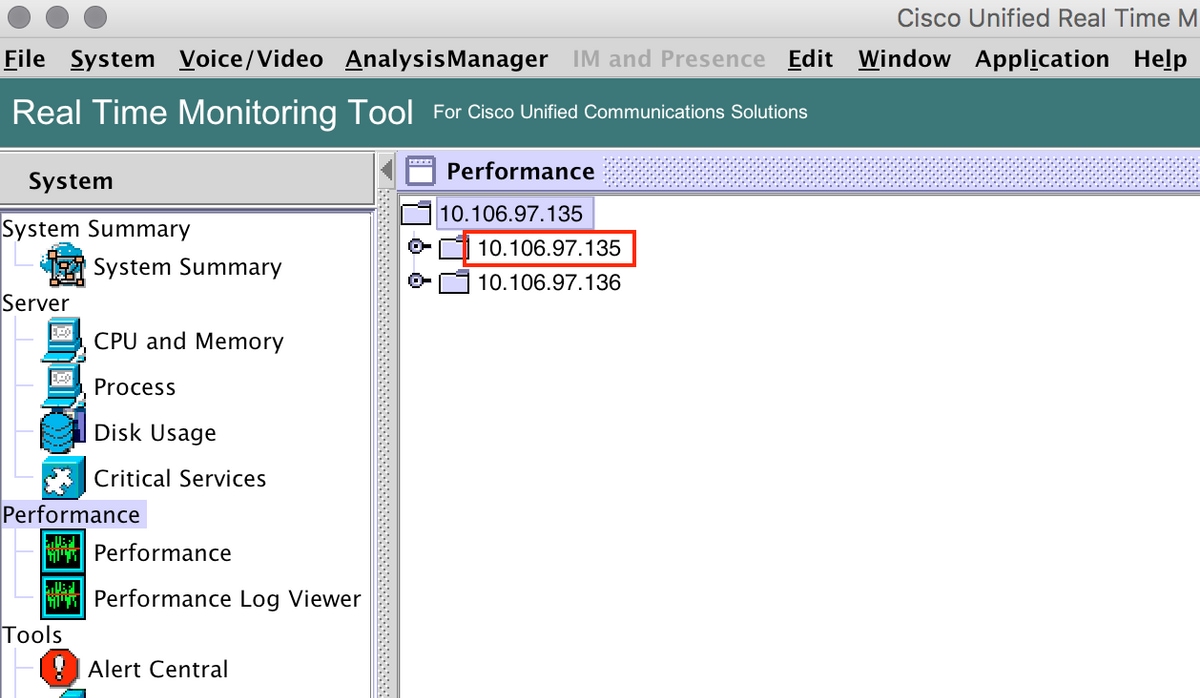
Task: Open the File menu
Action: (25, 59)
